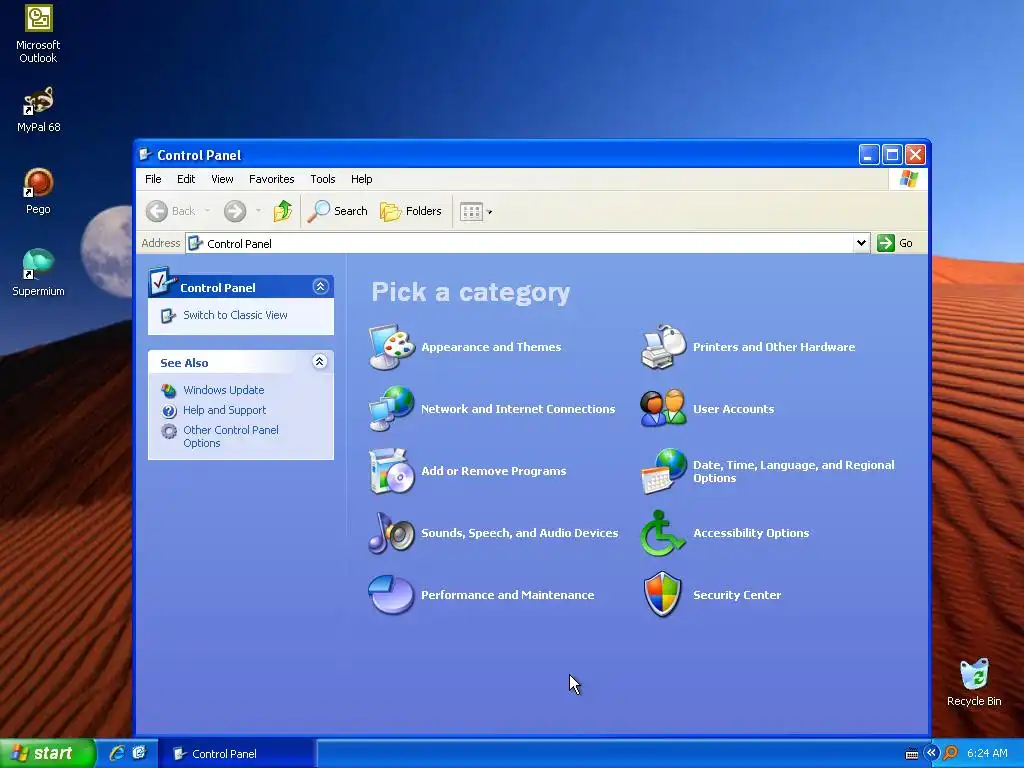Select the MyPal 68 desktop icon
This screenshot has width=1024, height=768.
coord(38,109)
